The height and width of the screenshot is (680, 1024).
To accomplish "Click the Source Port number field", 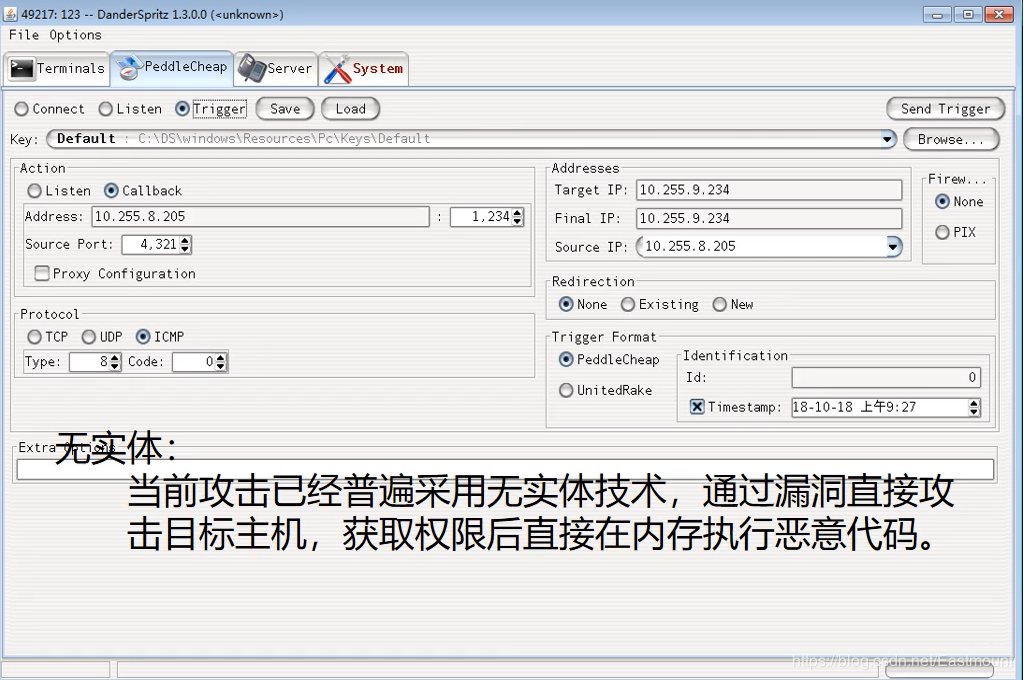I will click(x=151, y=245).
